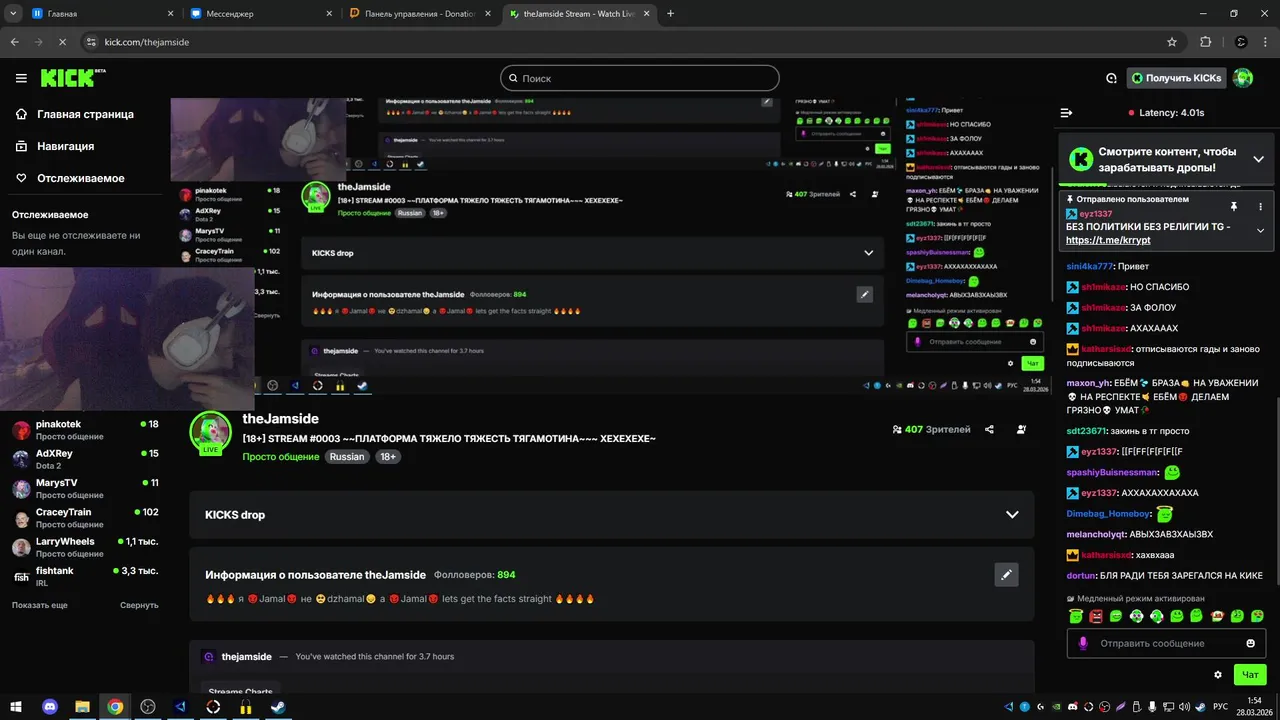Open MarysTV channel in sidebar
The height and width of the screenshot is (720, 1280).
[85, 488]
